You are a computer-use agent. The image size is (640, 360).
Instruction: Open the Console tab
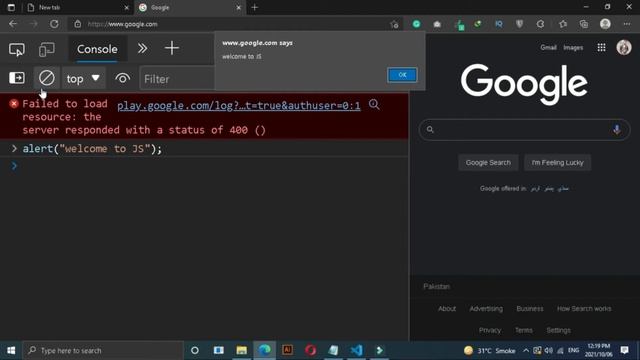97,49
